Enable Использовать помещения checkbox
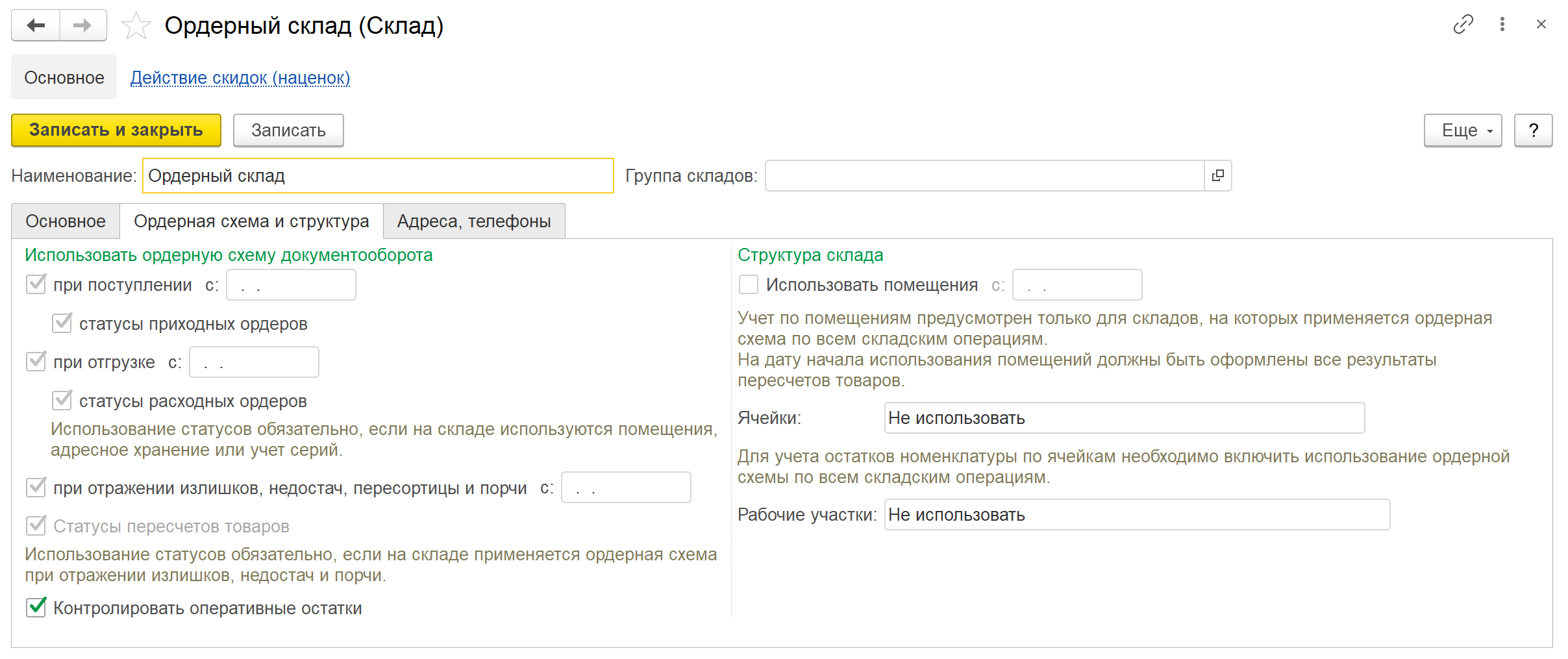Image resolution: width=1568 pixels, height=659 pixels. (x=749, y=284)
